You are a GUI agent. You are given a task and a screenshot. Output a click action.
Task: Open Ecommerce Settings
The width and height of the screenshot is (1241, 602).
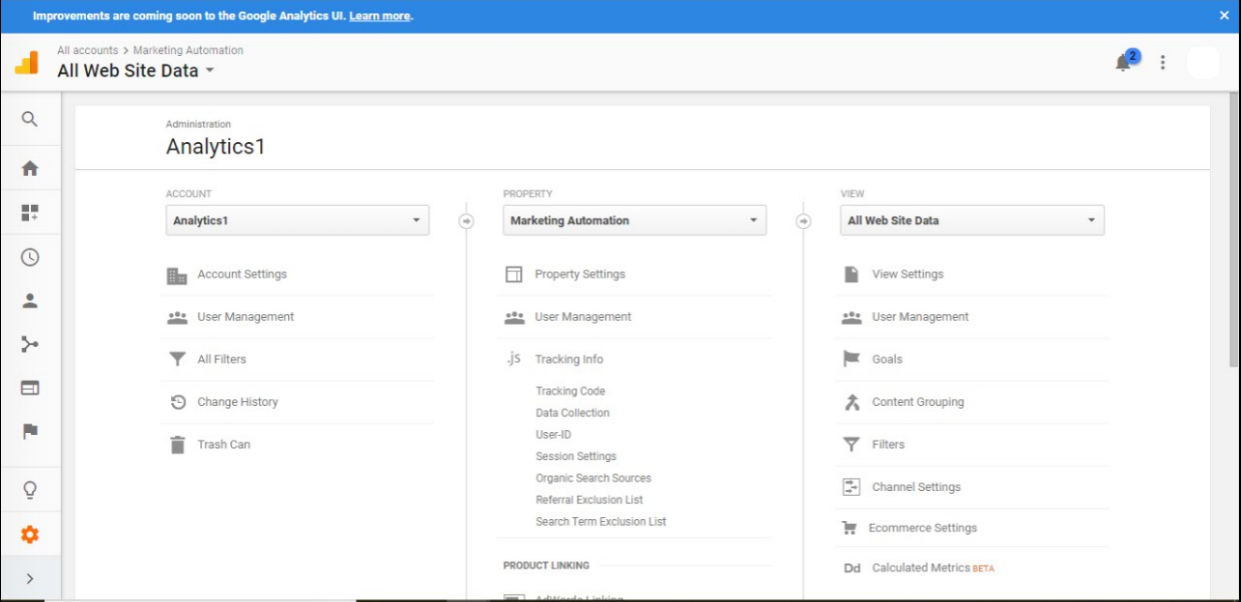pos(923,528)
